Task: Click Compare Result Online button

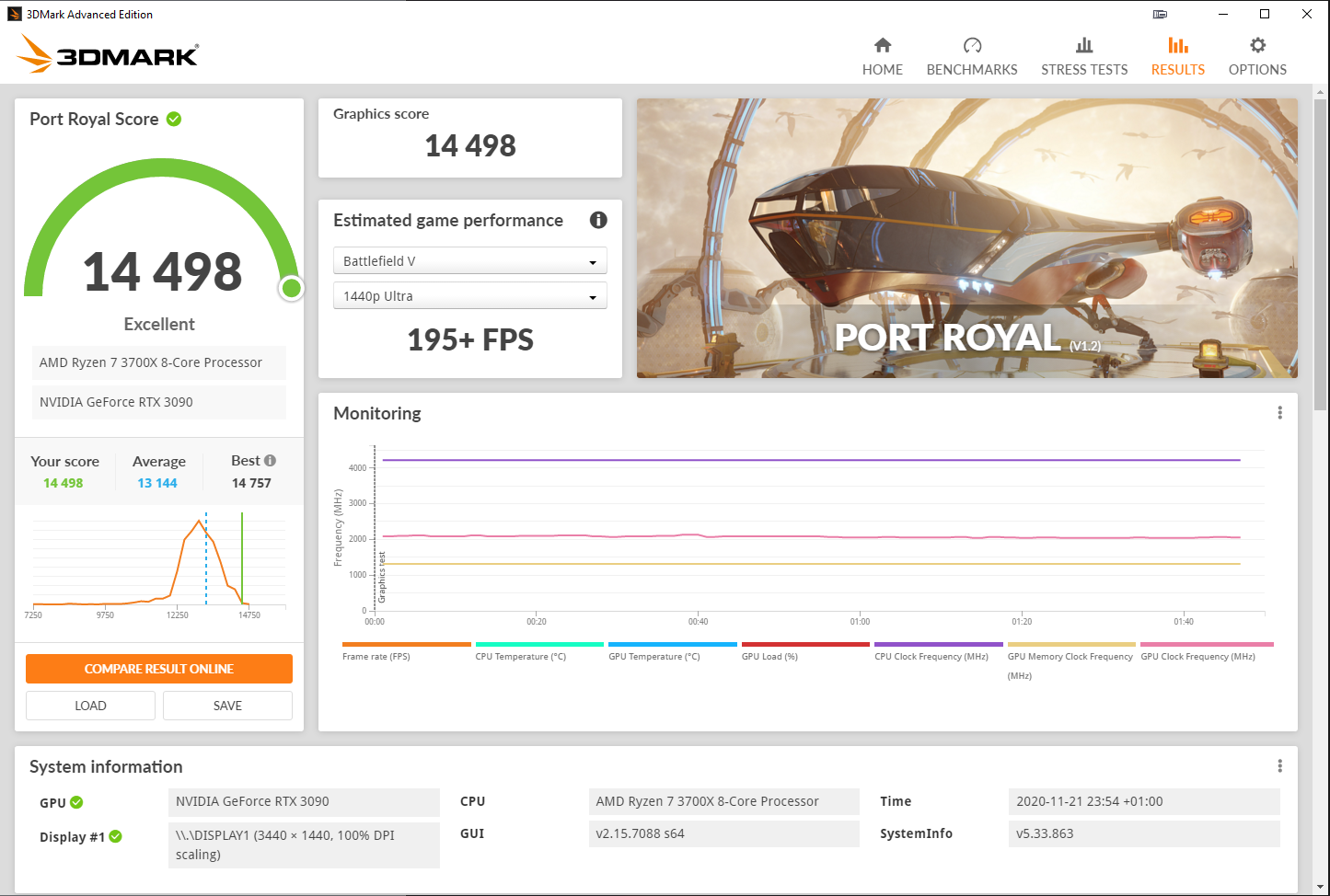Action: click(159, 669)
